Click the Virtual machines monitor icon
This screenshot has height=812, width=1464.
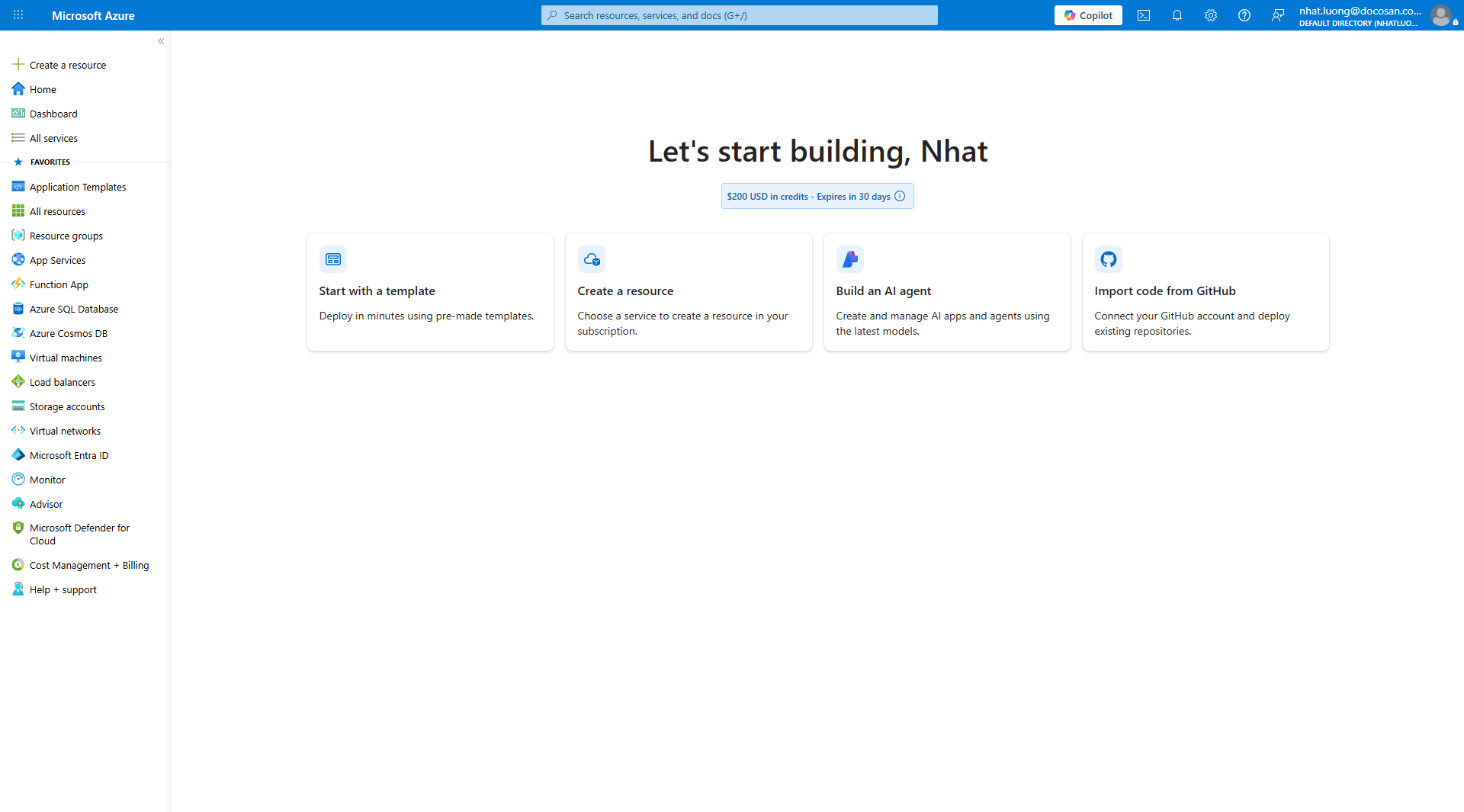(18, 358)
